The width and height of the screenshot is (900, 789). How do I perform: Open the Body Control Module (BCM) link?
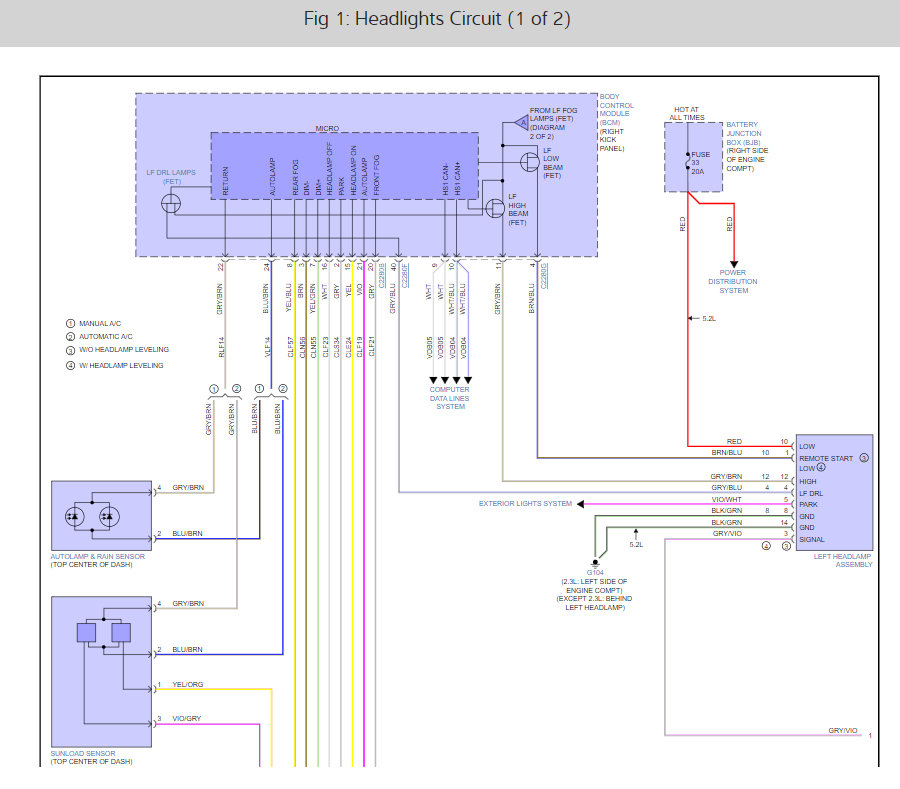616,110
